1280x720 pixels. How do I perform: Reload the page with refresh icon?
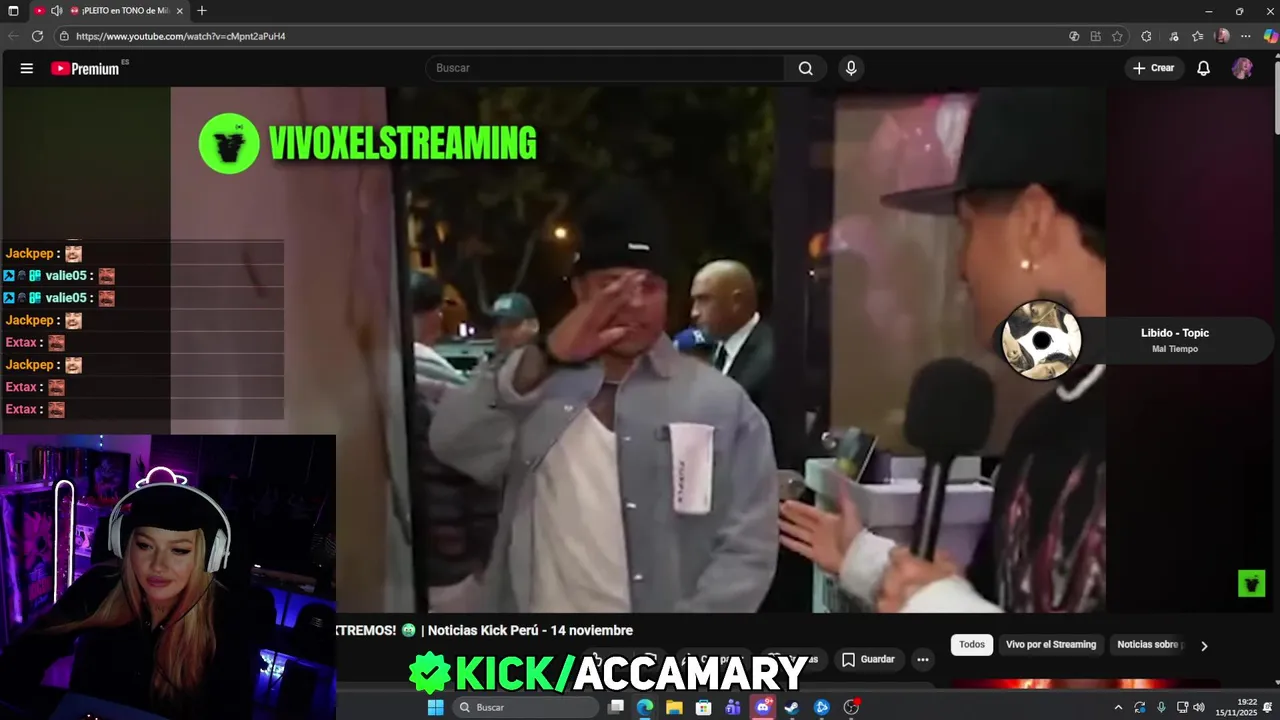(x=37, y=36)
